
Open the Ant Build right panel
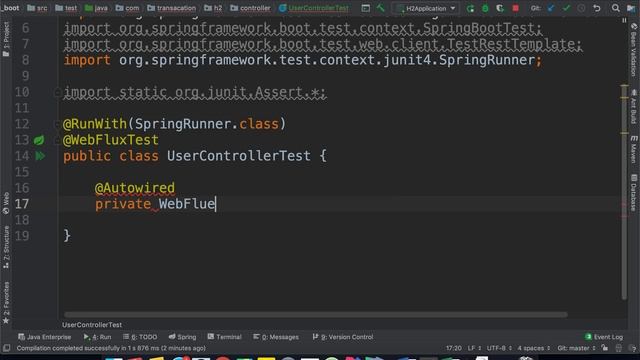pos(633,107)
